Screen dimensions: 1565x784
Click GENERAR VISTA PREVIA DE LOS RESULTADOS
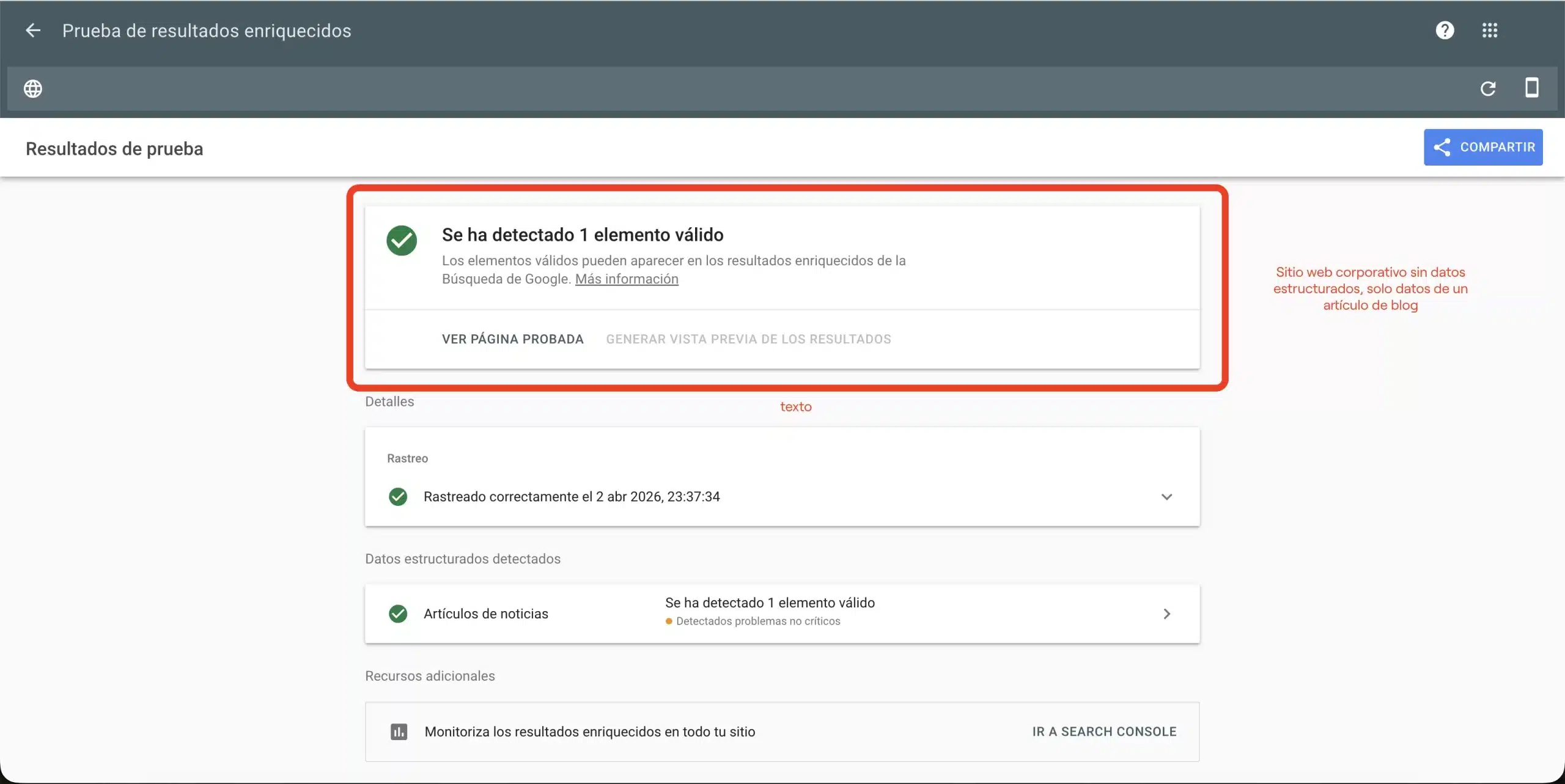pos(749,339)
